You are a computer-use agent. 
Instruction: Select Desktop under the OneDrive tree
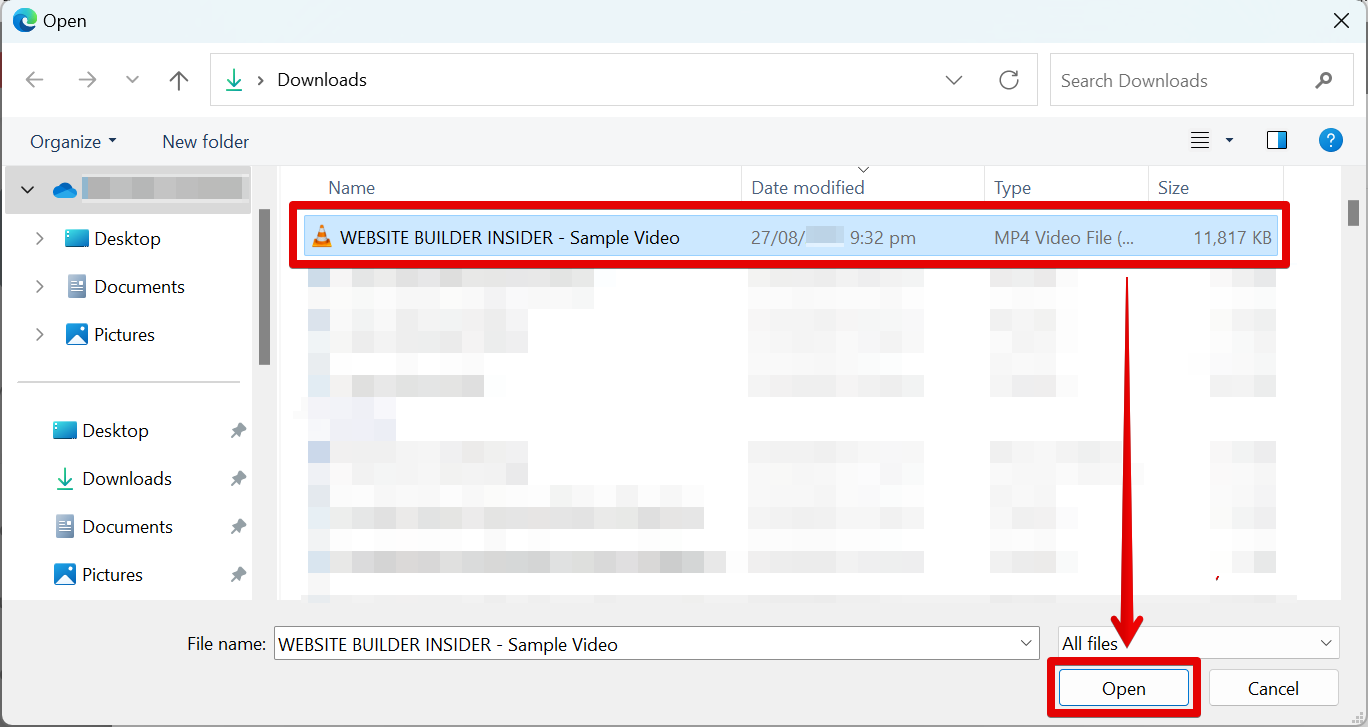click(x=127, y=239)
